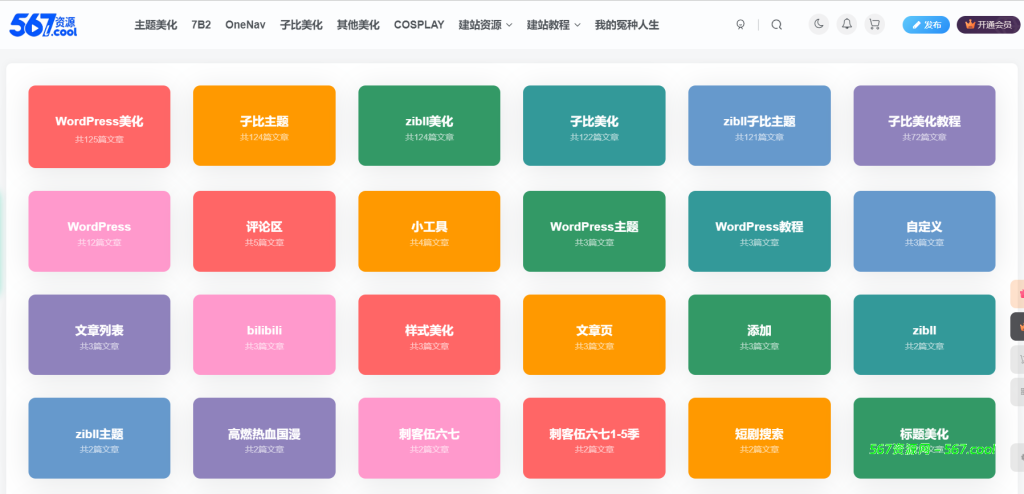Open the 其他美化 nav item
1024x494 pixels.
click(x=358, y=25)
